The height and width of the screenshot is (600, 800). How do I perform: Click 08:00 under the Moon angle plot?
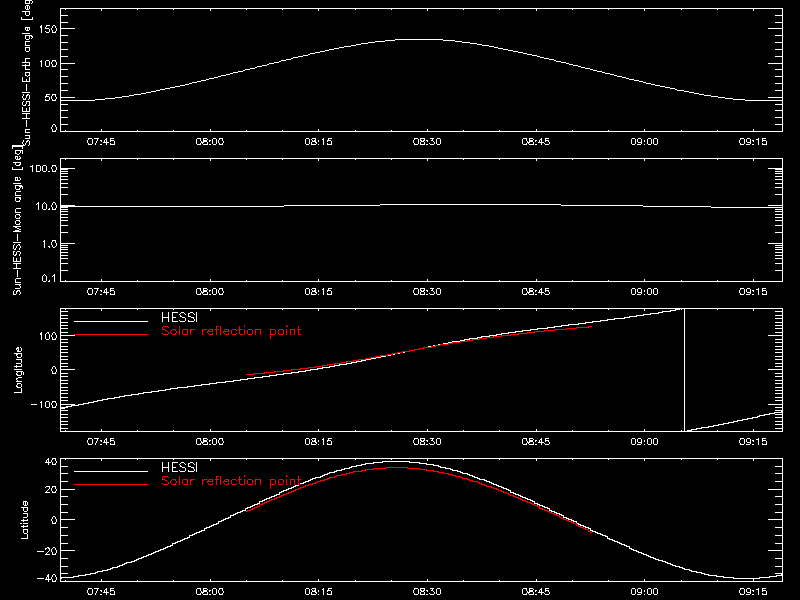210,292
